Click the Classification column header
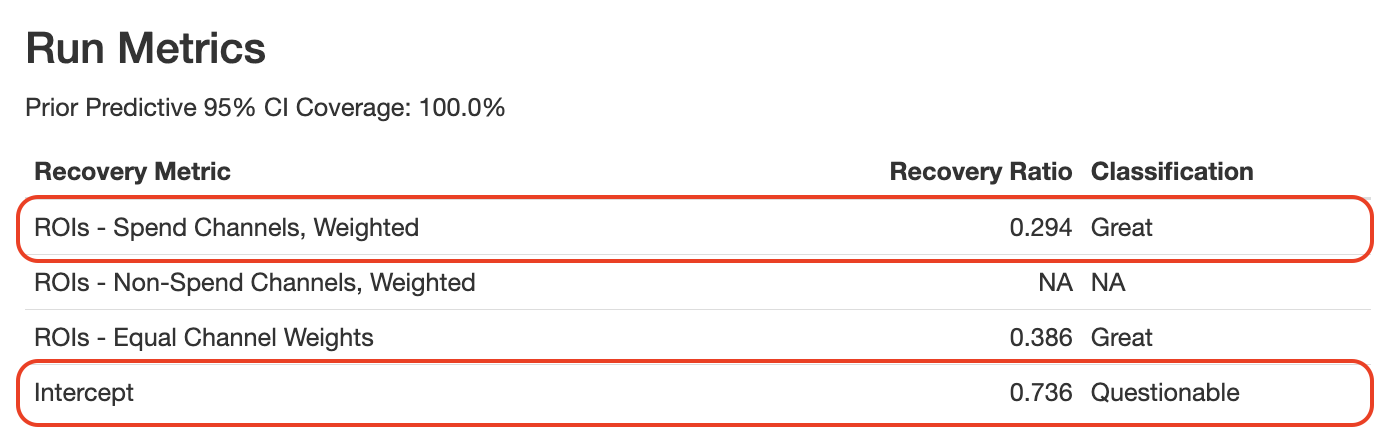The image size is (1380, 442). tap(1172, 172)
